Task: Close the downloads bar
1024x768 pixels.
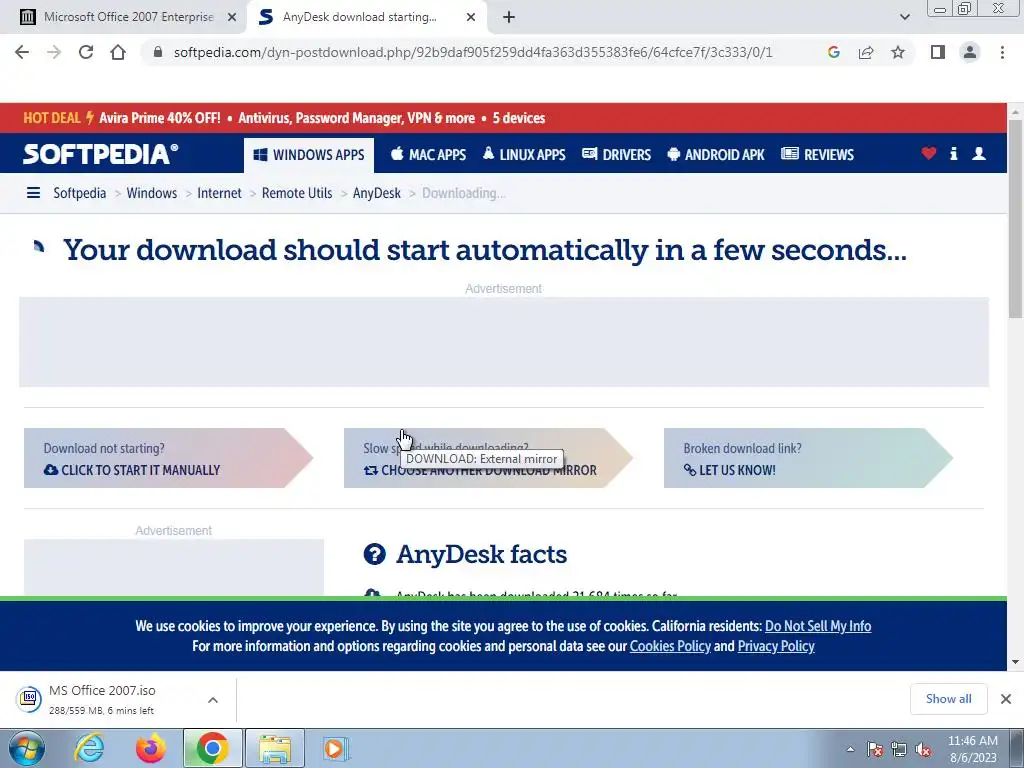Action: tap(1006, 699)
